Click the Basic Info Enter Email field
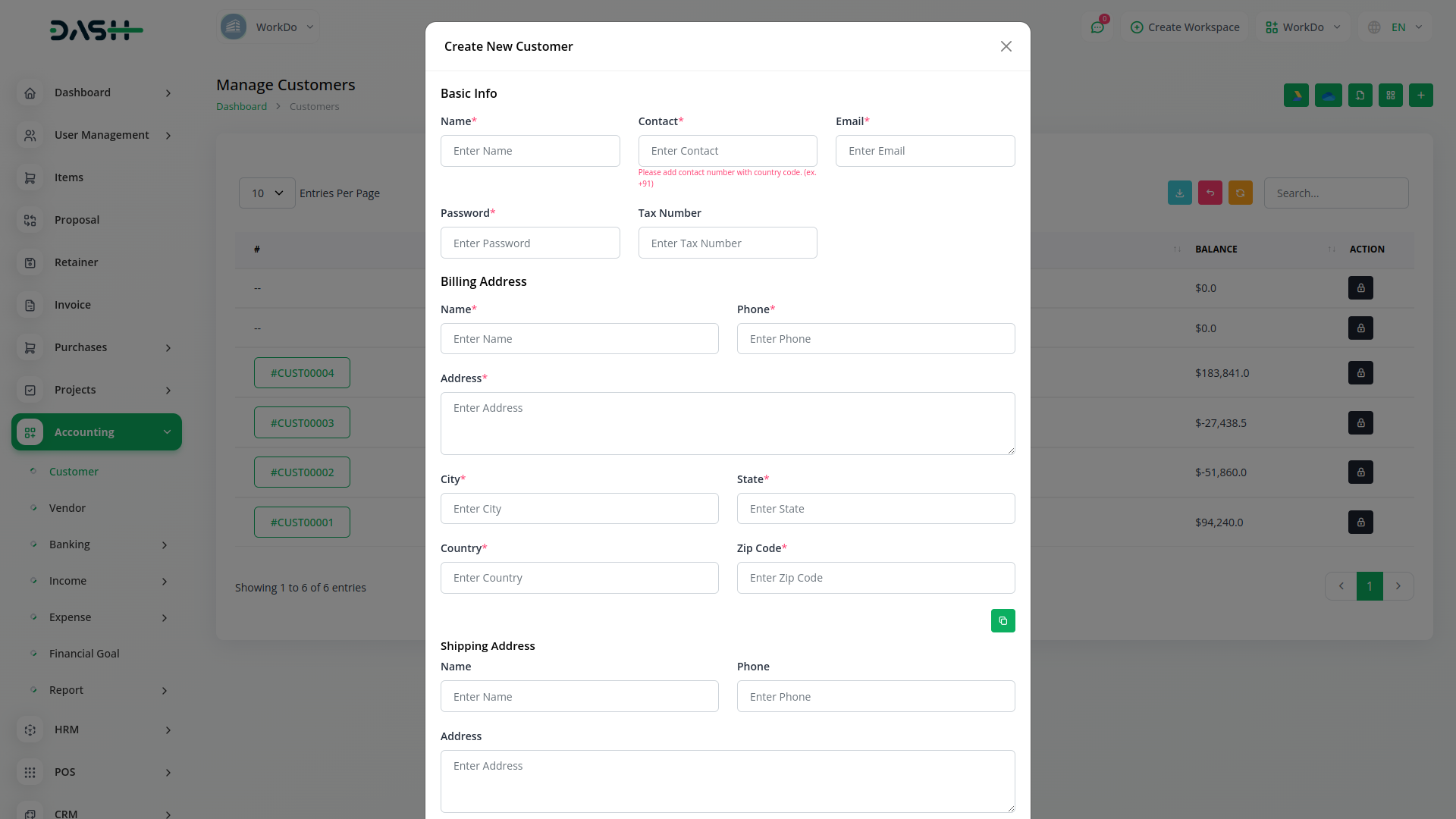The width and height of the screenshot is (1456, 819). 924,151
